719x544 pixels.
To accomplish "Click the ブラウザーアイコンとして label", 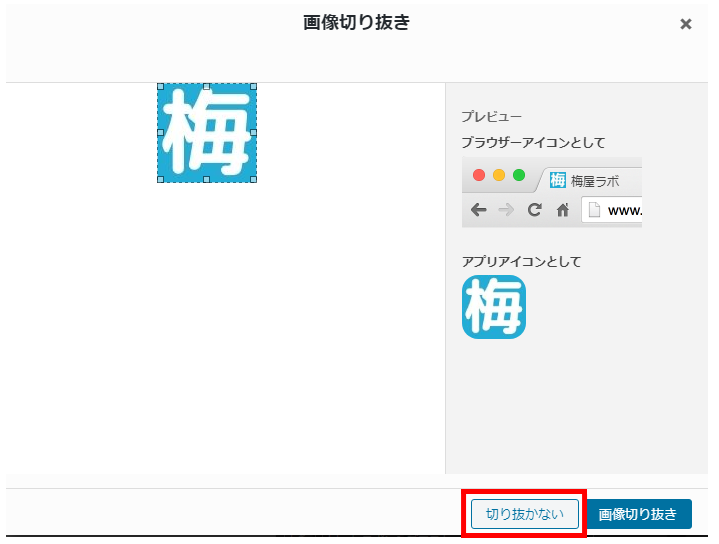I will [x=533, y=143].
